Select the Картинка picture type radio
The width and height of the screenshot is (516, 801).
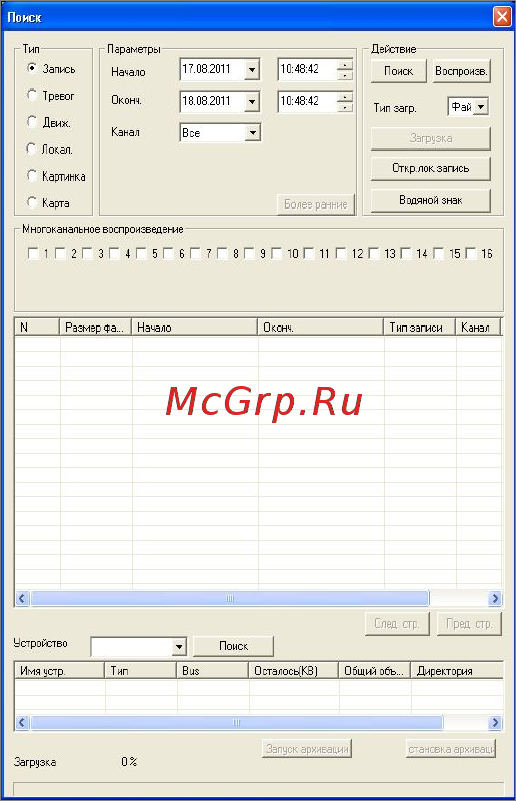[32, 176]
